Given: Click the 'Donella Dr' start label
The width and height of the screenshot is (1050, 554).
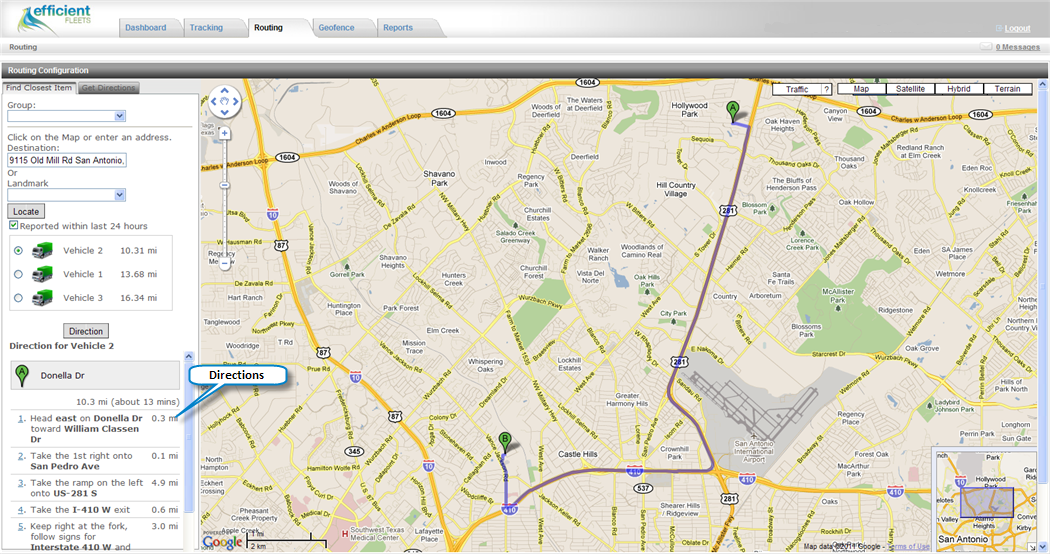Looking at the screenshot, I should (62, 376).
